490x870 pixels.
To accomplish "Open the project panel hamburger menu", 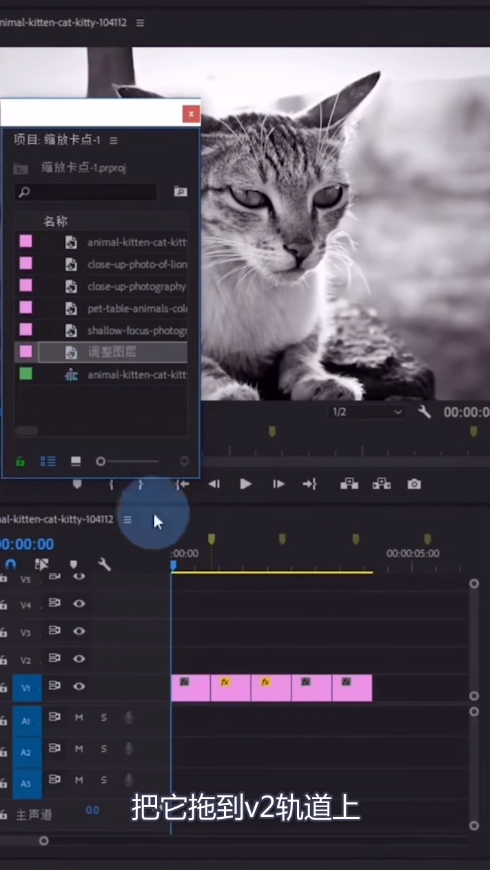I will [113, 140].
